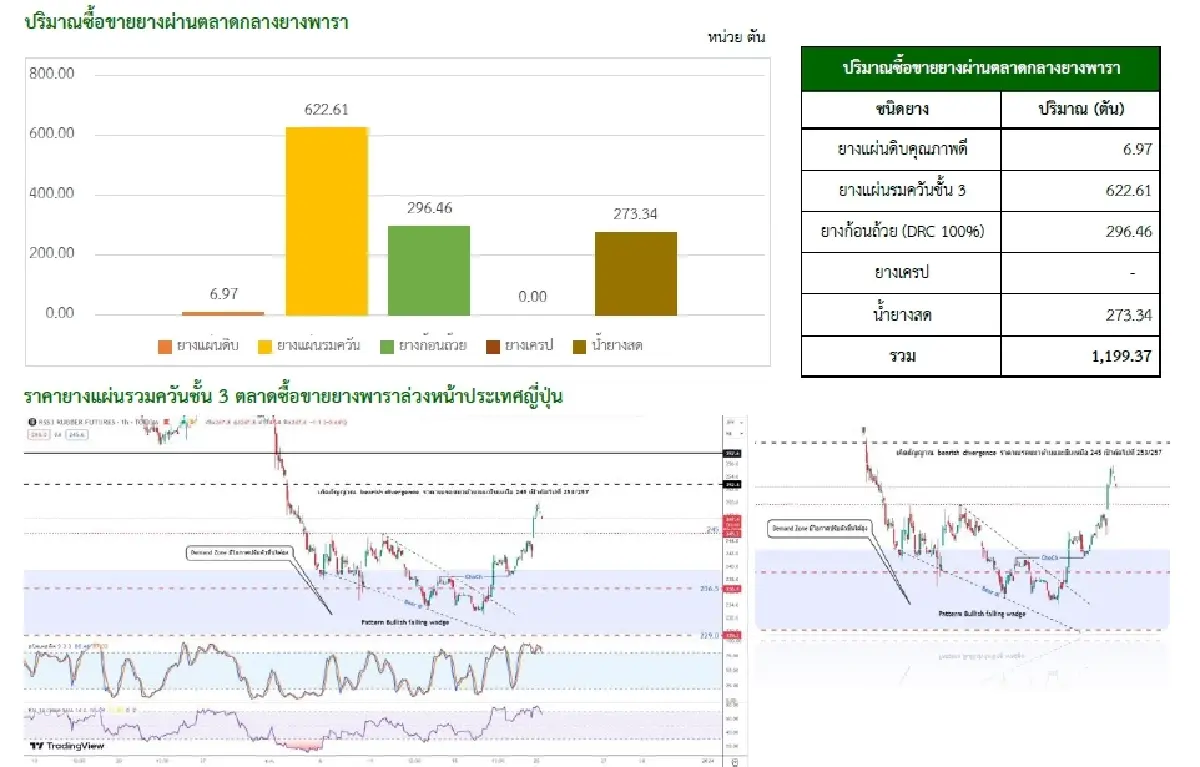Image resolution: width=1200 pixels, height=767 pixels.
Task: Click the 800.00 y-axis label
Action: point(52,74)
